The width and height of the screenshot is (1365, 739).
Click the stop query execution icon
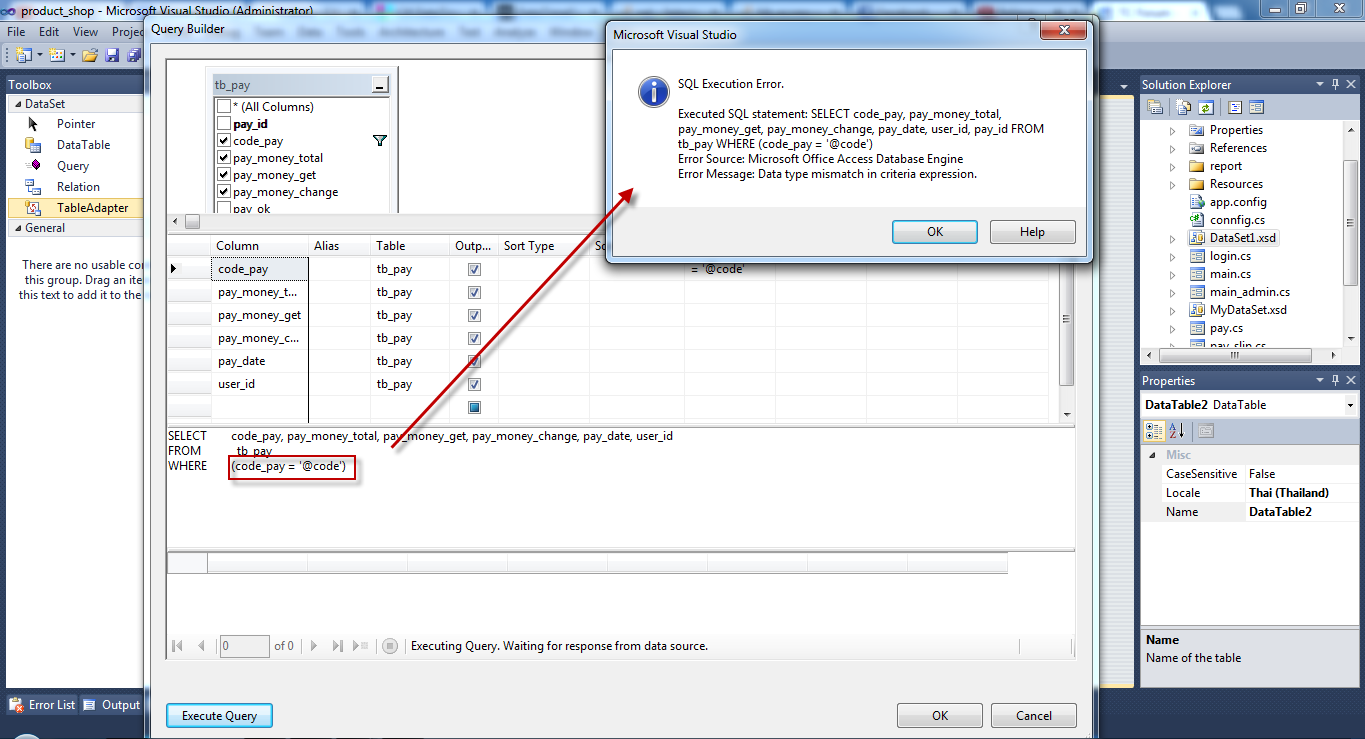390,646
